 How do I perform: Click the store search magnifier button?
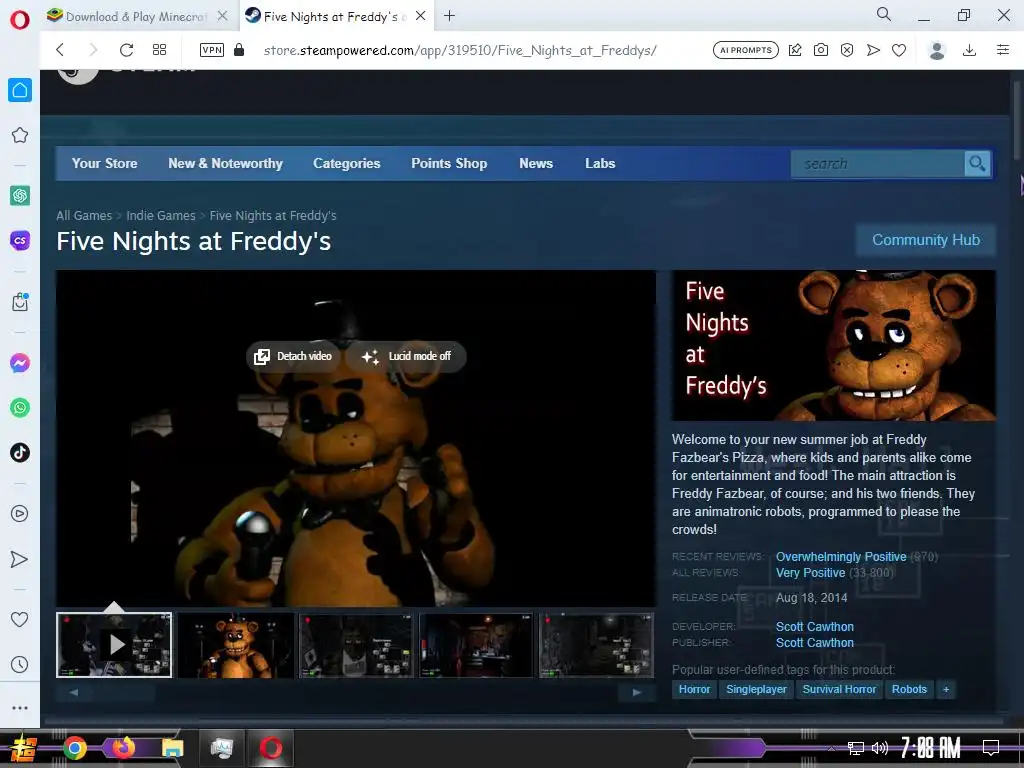pos(978,164)
